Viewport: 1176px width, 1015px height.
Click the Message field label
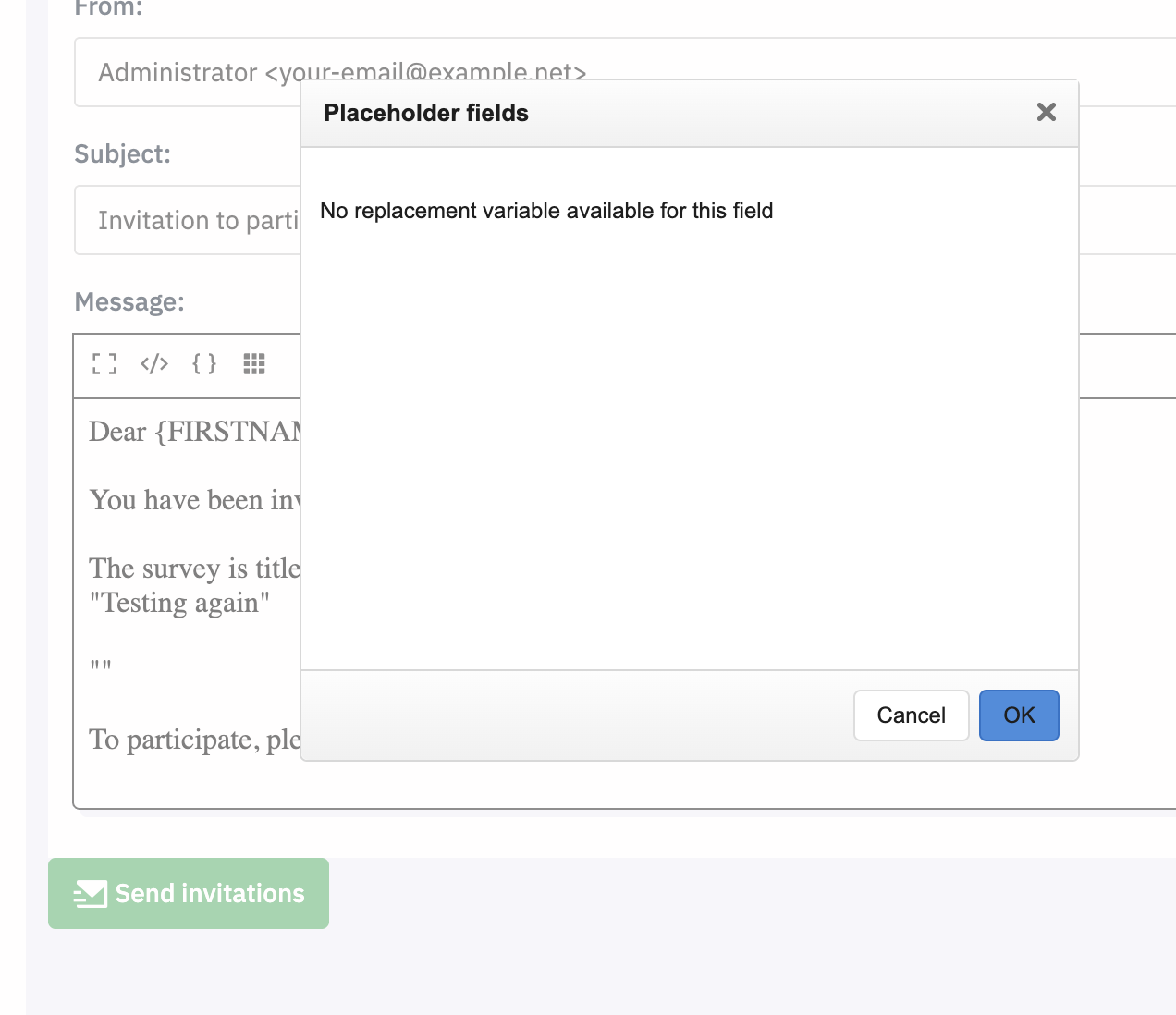point(129,302)
